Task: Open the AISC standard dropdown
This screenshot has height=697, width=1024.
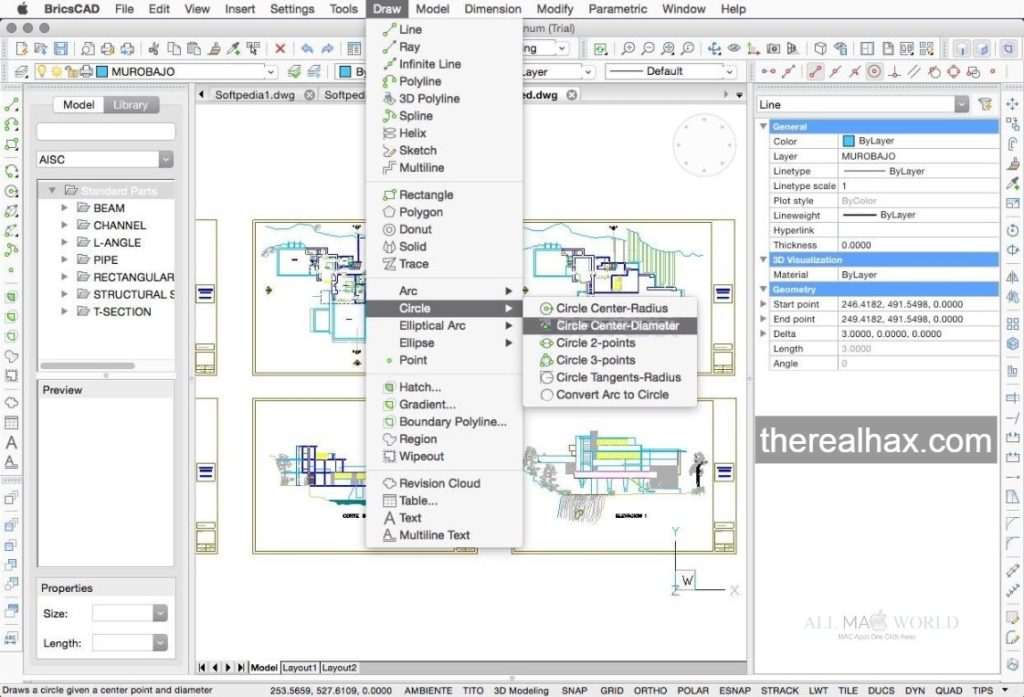Action: pos(166,159)
